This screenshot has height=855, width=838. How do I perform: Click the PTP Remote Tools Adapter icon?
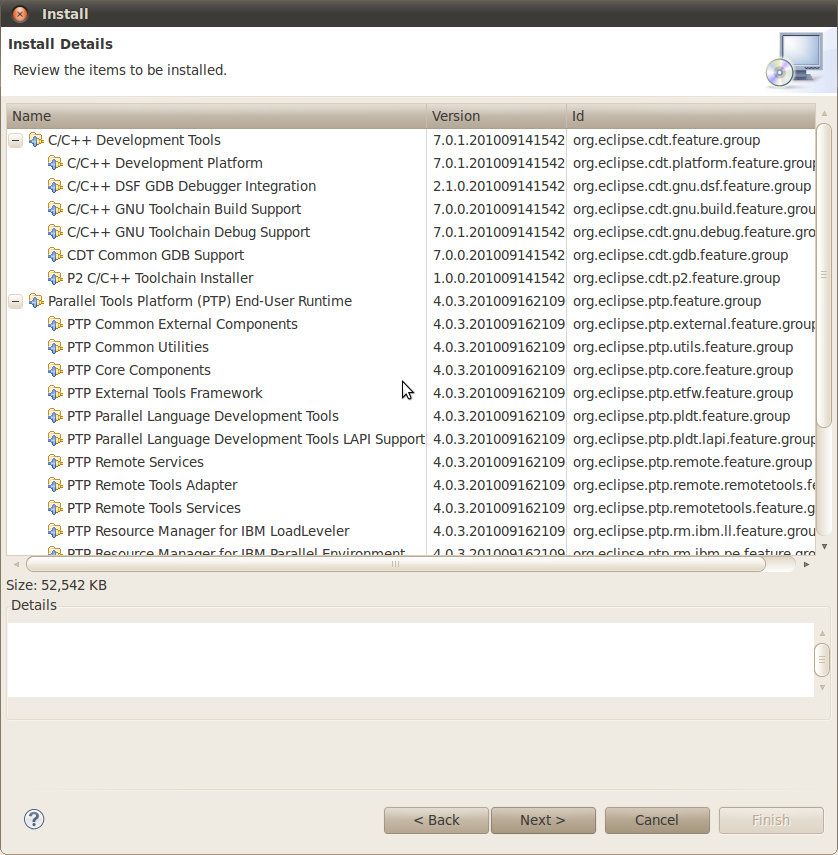pyautogui.click(x=55, y=485)
